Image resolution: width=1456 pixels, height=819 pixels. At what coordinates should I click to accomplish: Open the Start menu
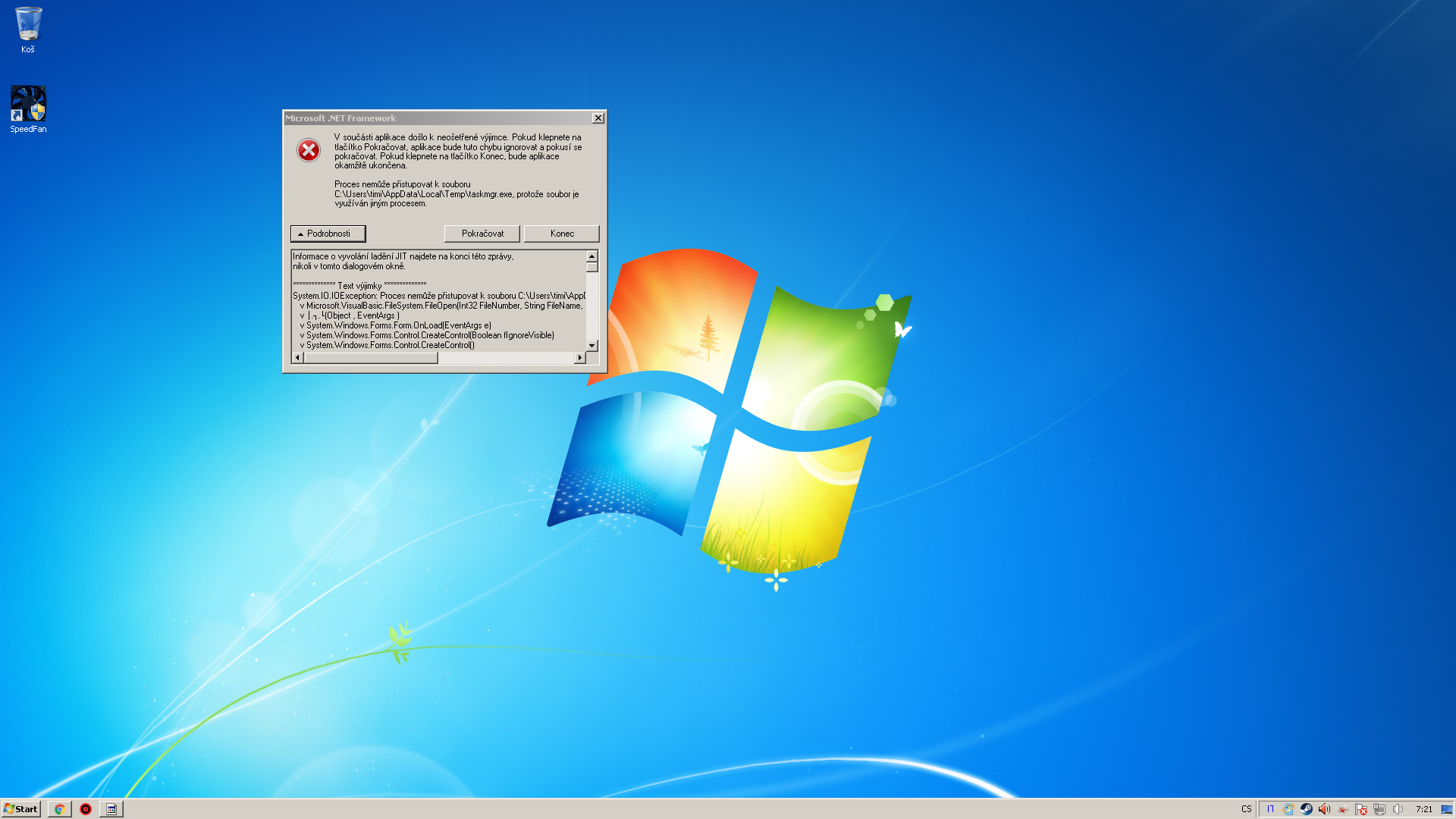pos(20,809)
